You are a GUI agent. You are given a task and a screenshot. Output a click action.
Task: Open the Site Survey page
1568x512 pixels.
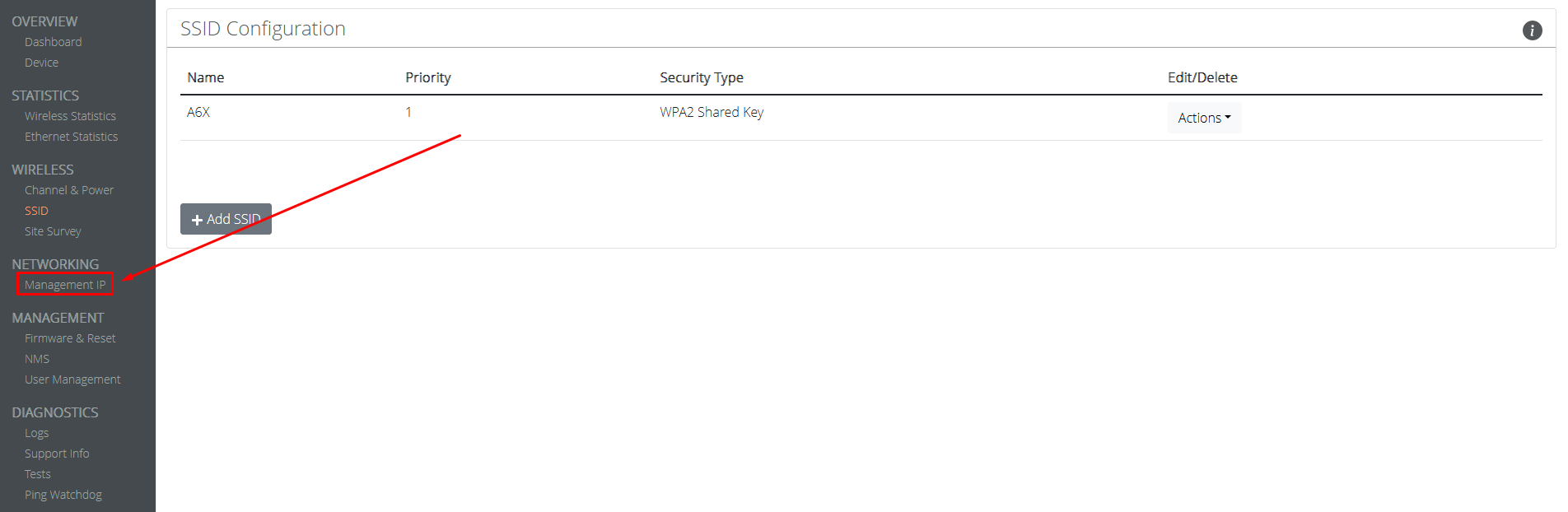click(53, 231)
